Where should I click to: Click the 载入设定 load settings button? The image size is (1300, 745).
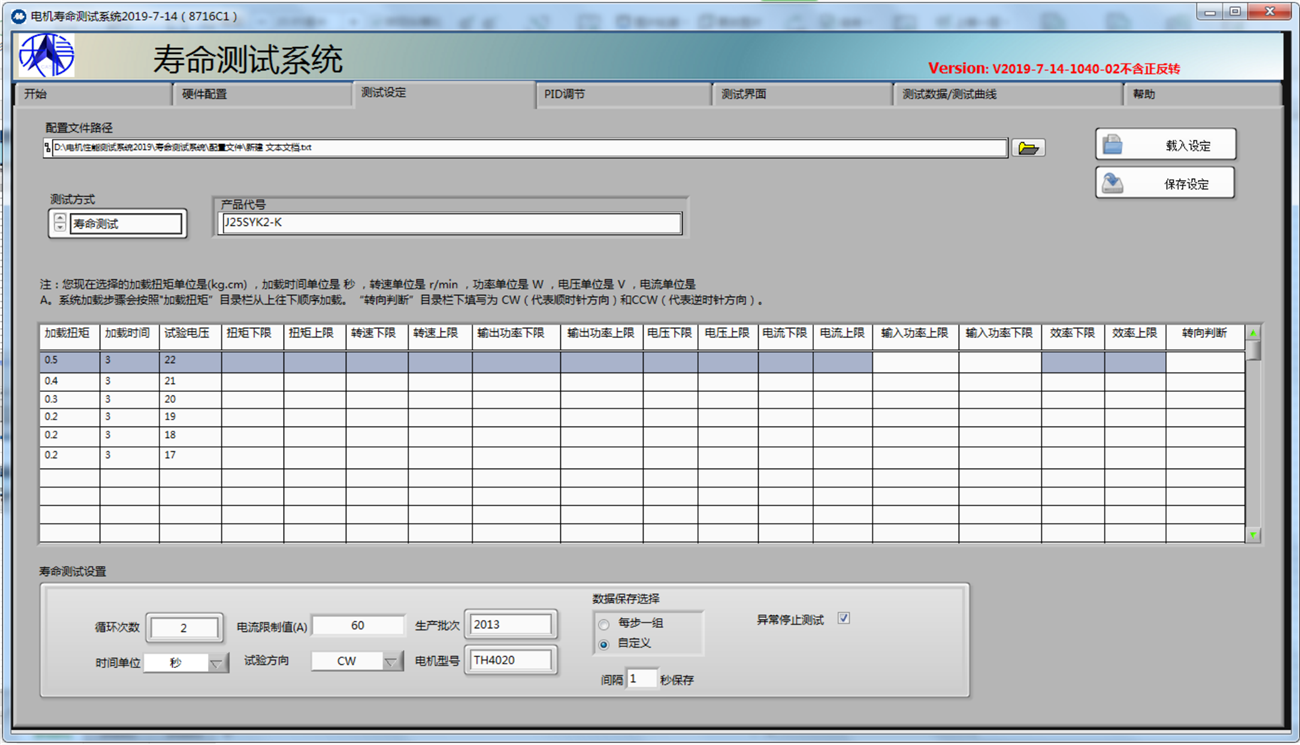click(1165, 145)
